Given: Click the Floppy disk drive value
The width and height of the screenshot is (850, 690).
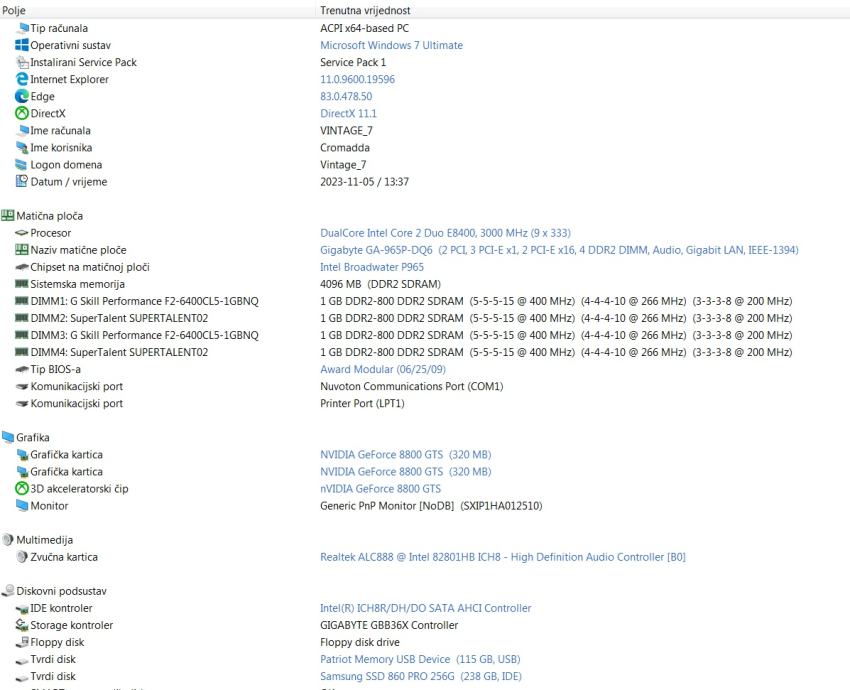Looking at the screenshot, I should pyautogui.click(x=360, y=642).
